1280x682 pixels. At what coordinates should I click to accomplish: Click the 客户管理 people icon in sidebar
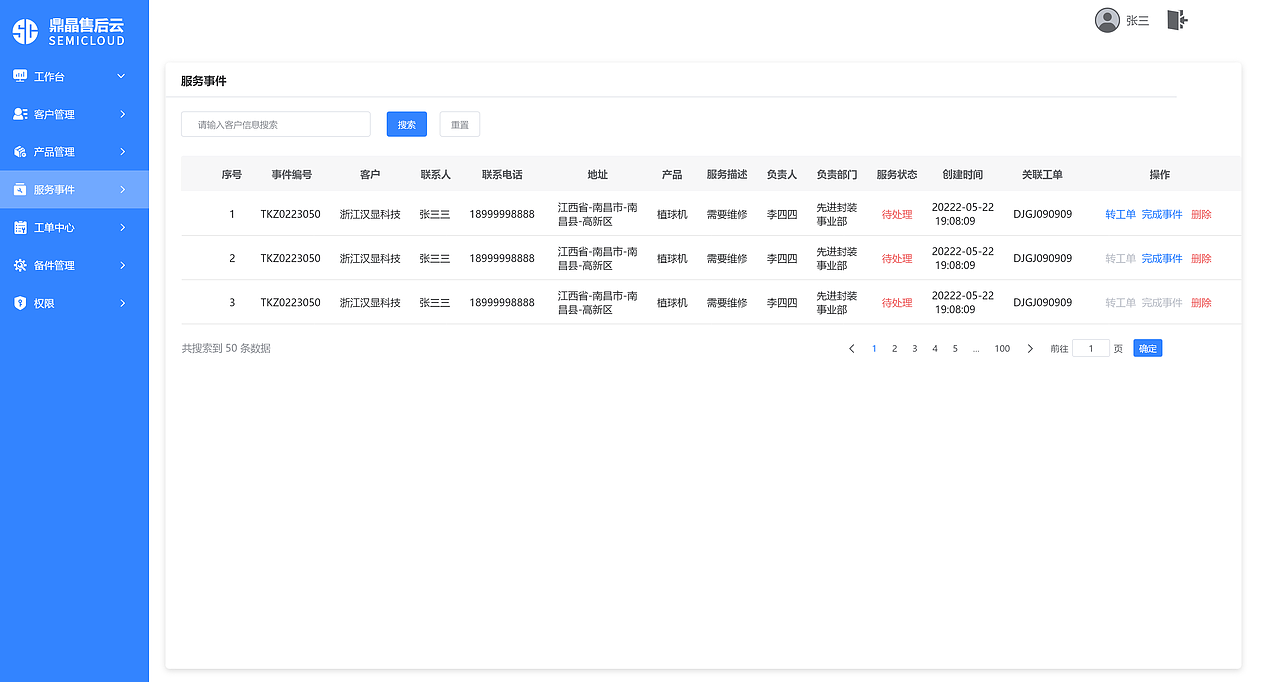click(20, 114)
